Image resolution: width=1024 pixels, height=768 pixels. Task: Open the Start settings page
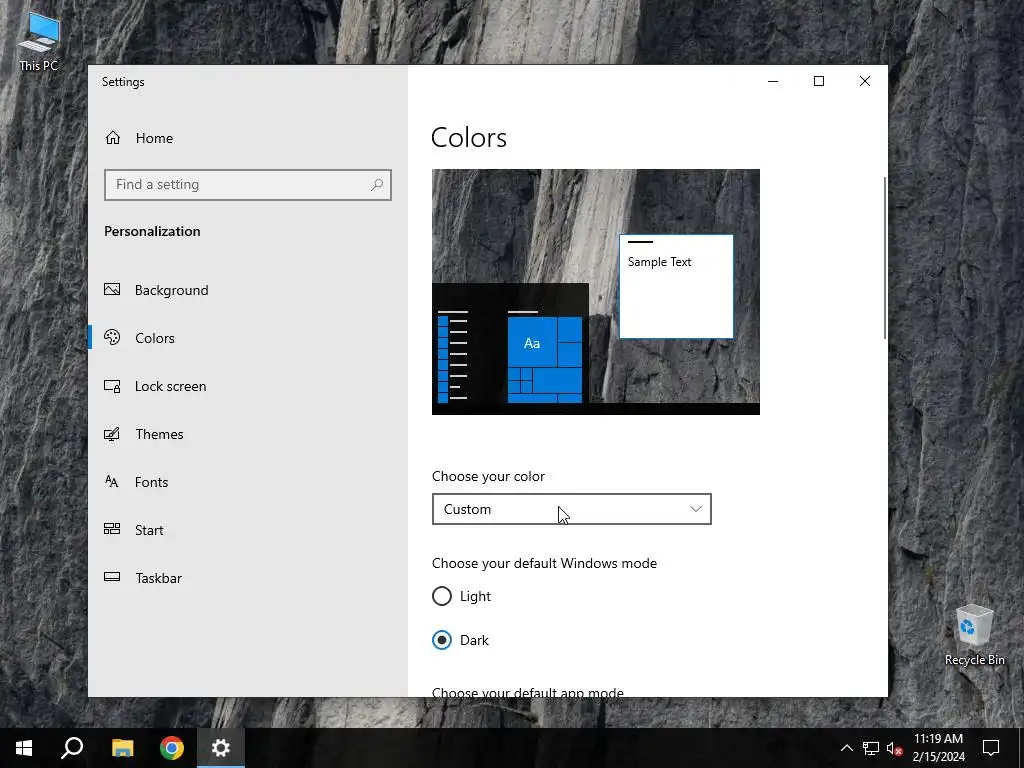[x=248, y=530]
